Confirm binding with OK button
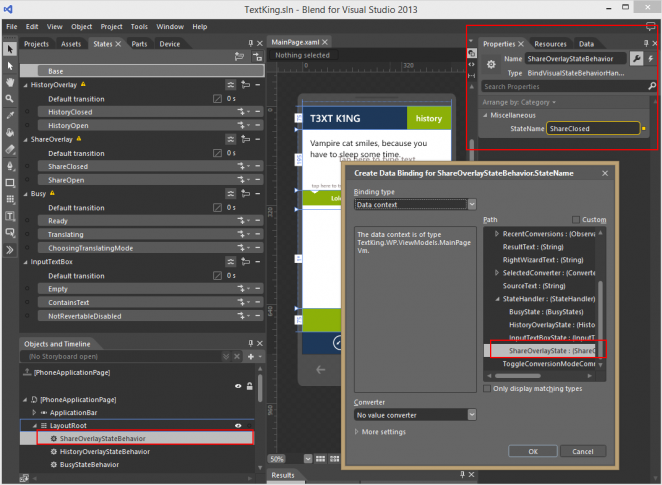 (533, 451)
